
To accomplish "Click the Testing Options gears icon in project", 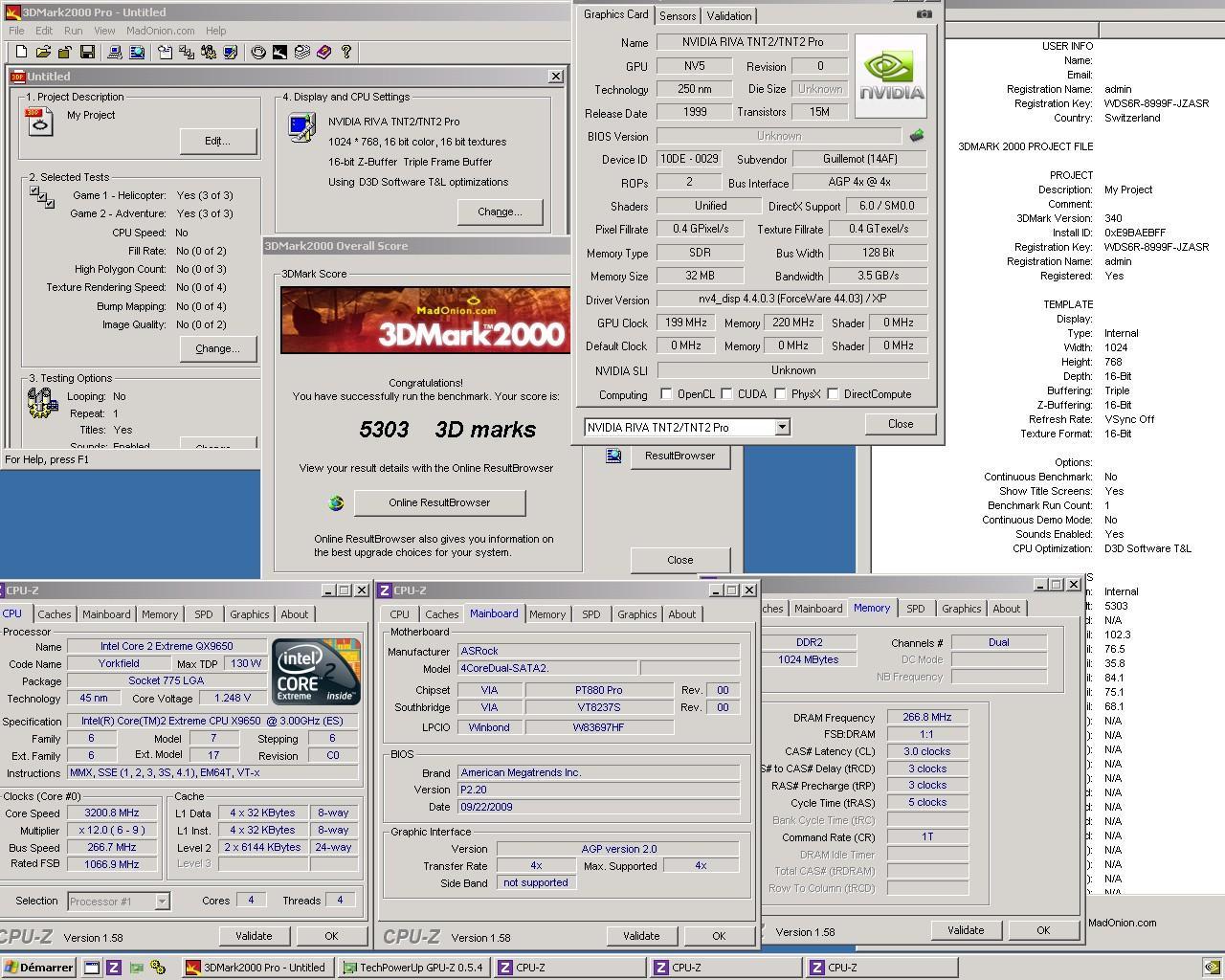I will (42, 403).
